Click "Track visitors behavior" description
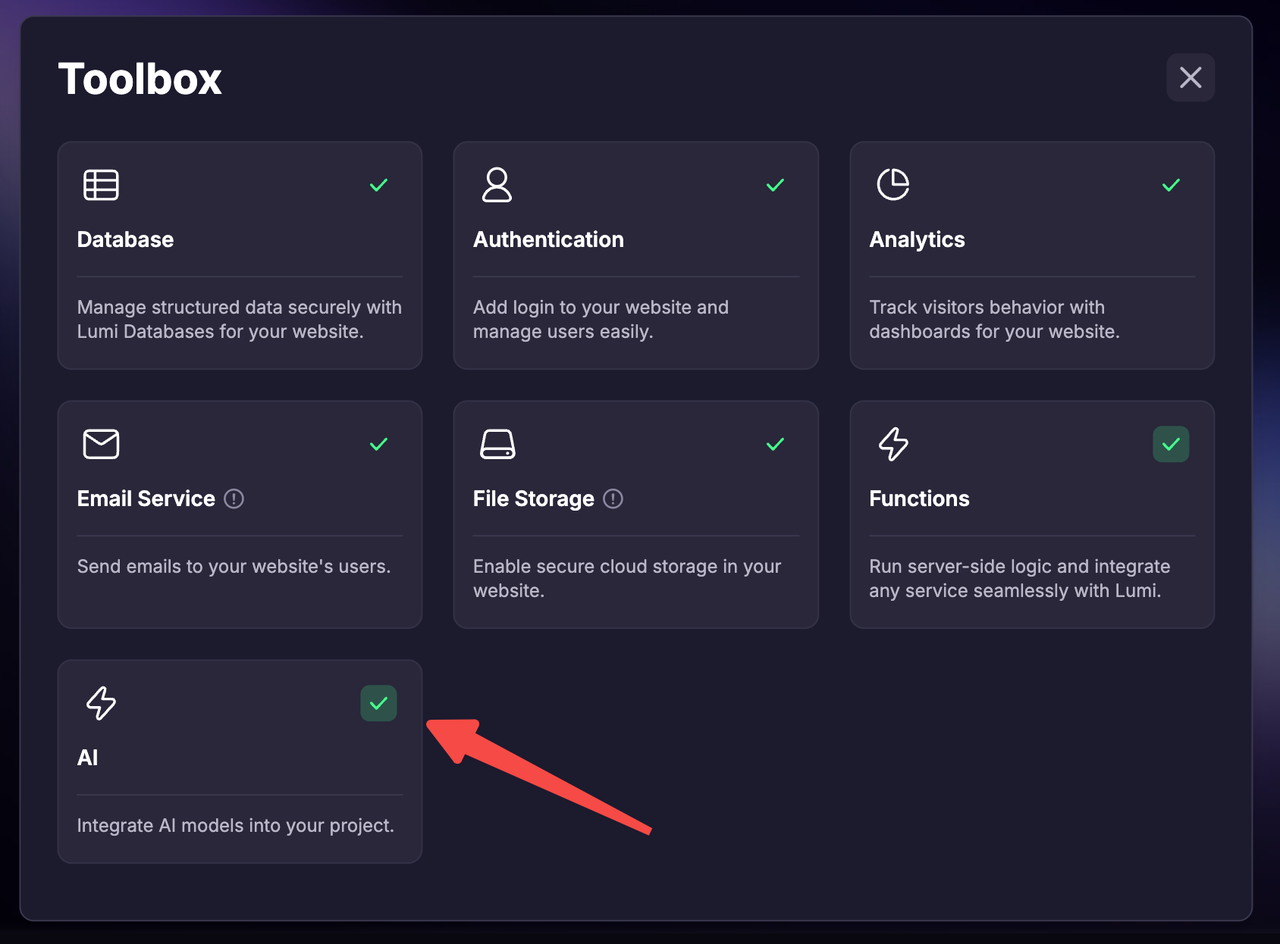This screenshot has width=1280, height=944. 994,319
